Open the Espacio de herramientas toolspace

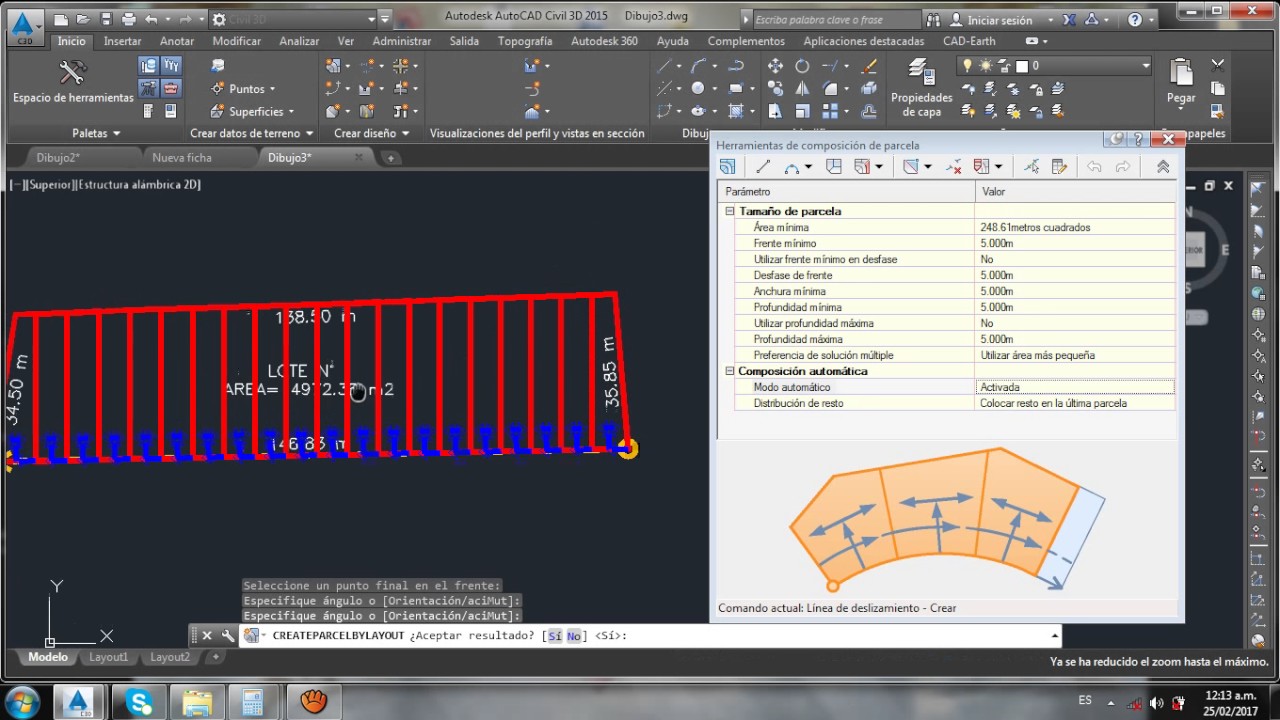(73, 82)
